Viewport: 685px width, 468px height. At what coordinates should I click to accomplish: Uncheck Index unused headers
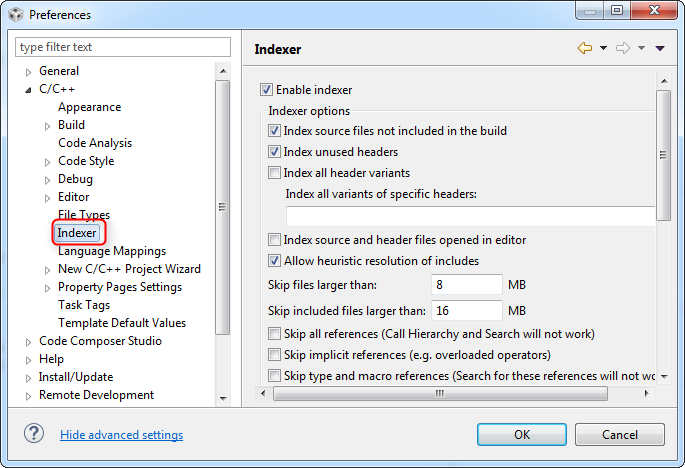[275, 152]
